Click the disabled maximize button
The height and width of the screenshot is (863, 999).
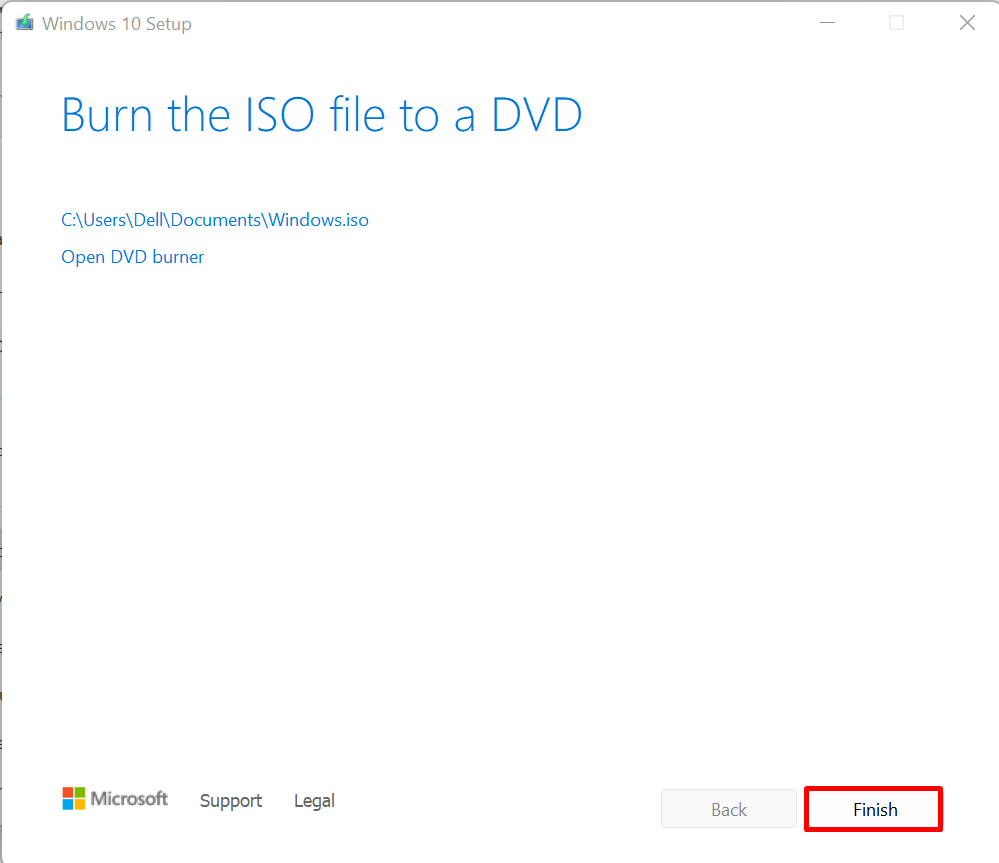(x=896, y=23)
